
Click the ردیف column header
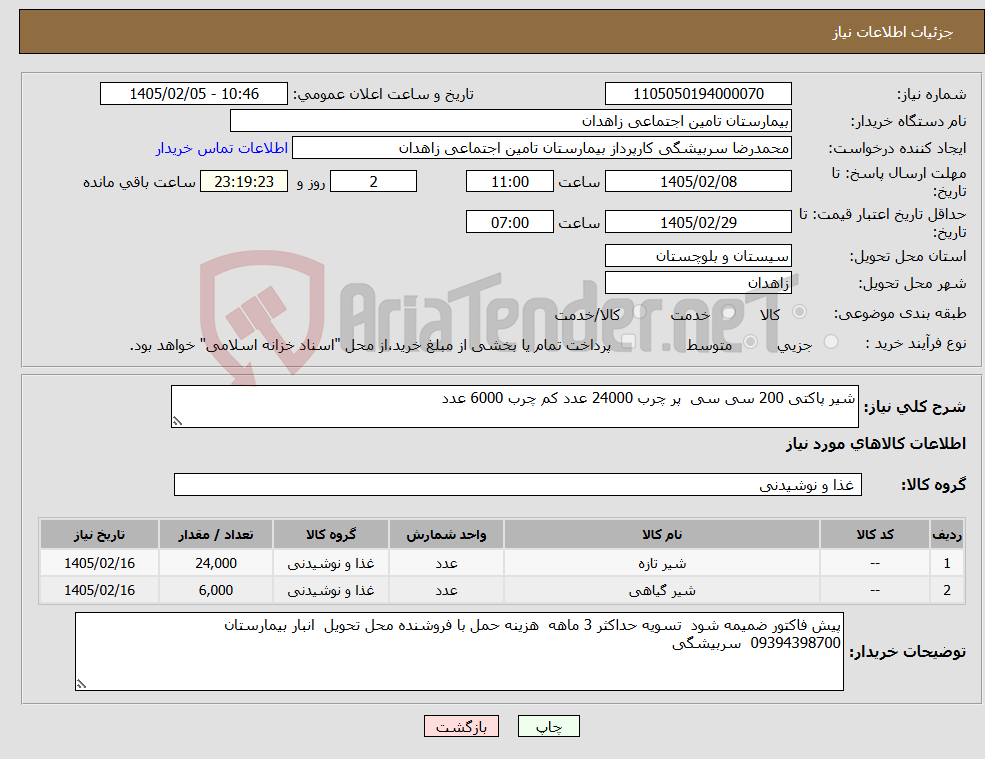pos(947,535)
